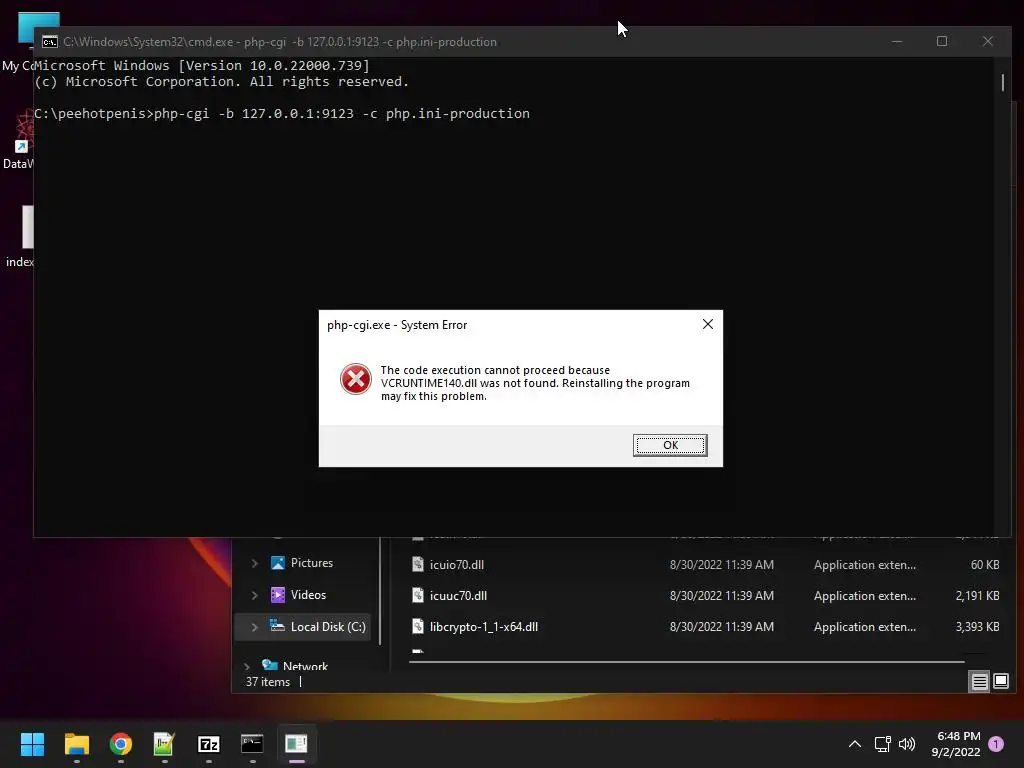Select Local Disk (C:) in navigation pane
1024x768 pixels.
click(328, 627)
